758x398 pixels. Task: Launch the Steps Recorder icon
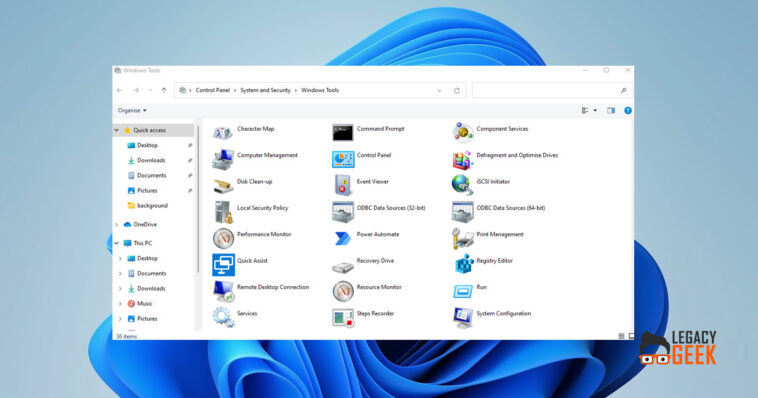tap(343, 318)
